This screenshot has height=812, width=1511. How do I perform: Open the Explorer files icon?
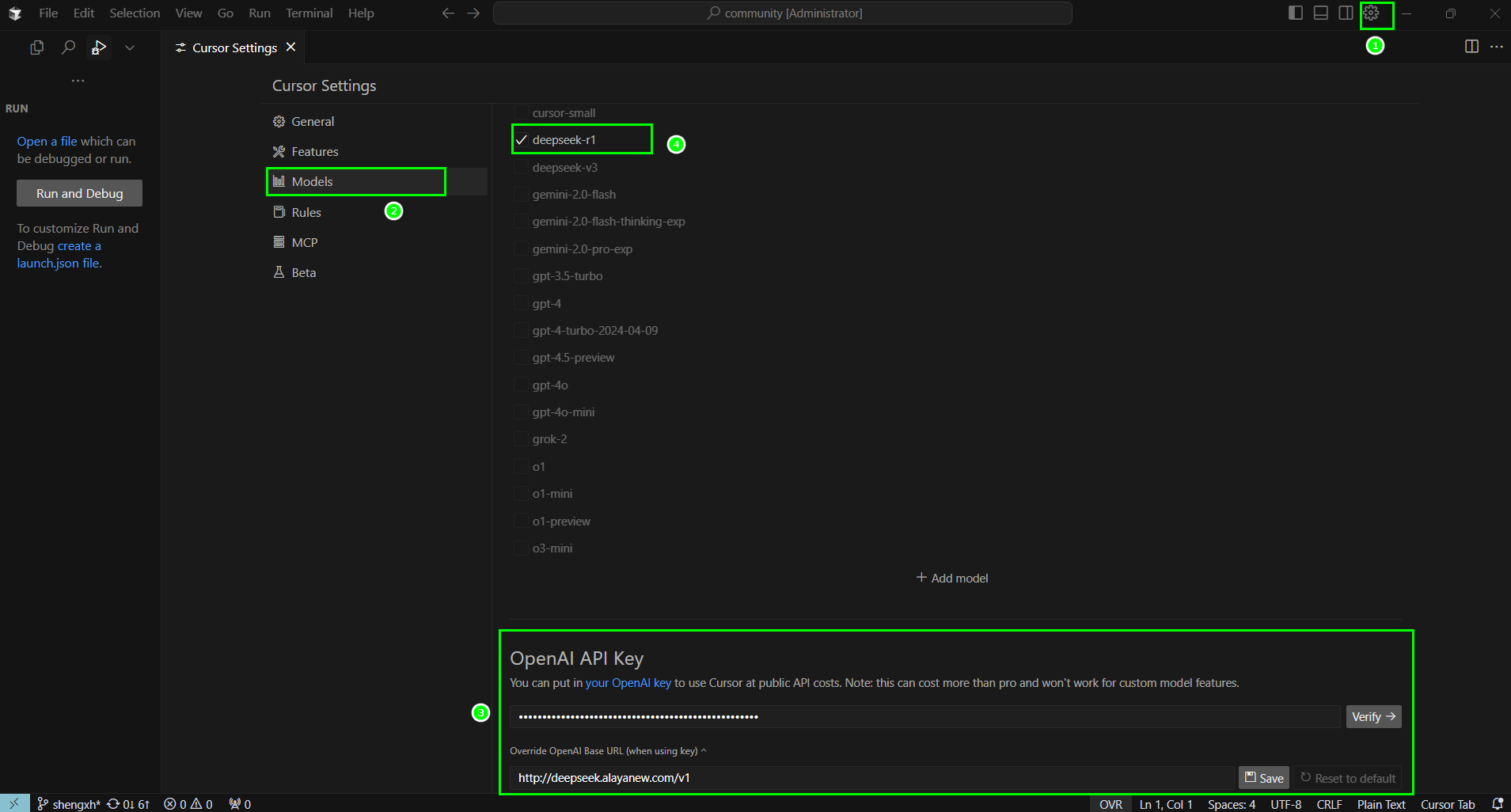(x=36, y=47)
